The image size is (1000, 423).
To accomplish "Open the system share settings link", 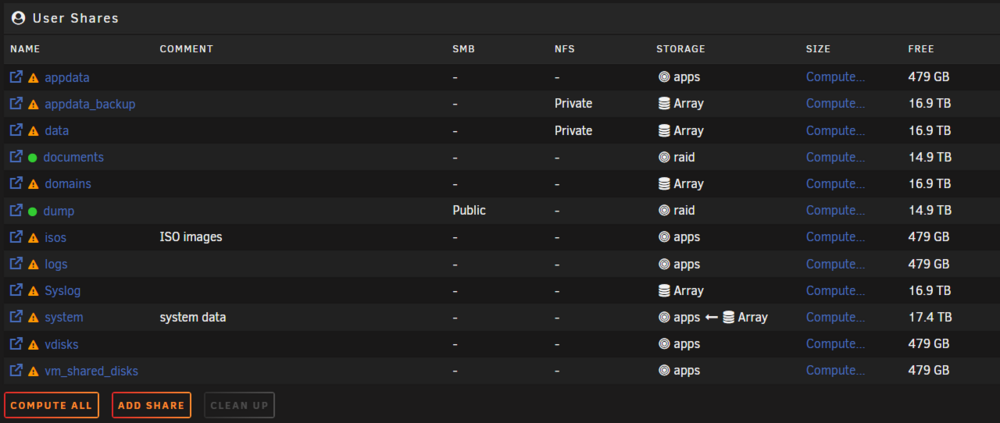I will click(64, 317).
